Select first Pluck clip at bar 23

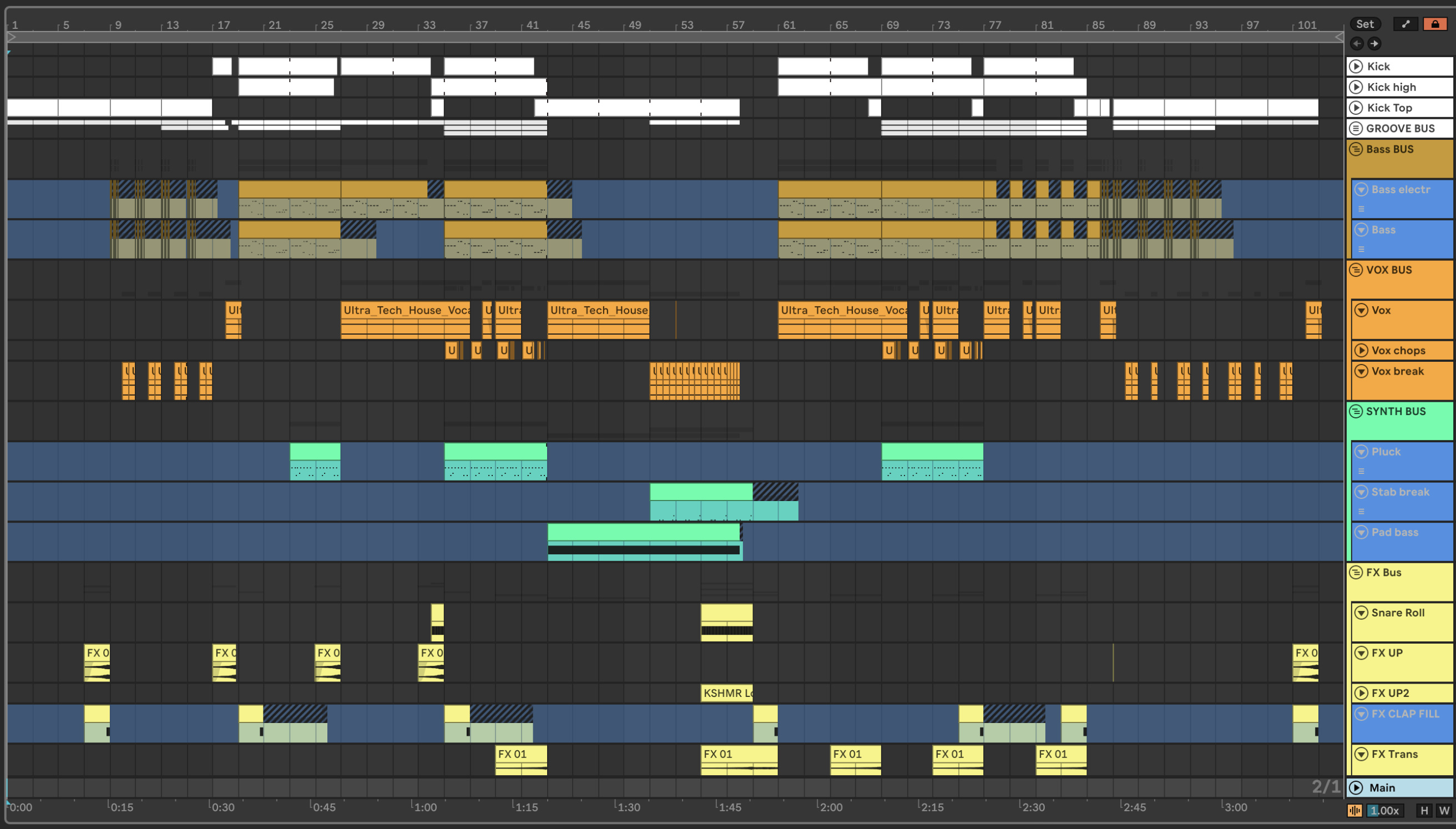pyautogui.click(x=315, y=461)
